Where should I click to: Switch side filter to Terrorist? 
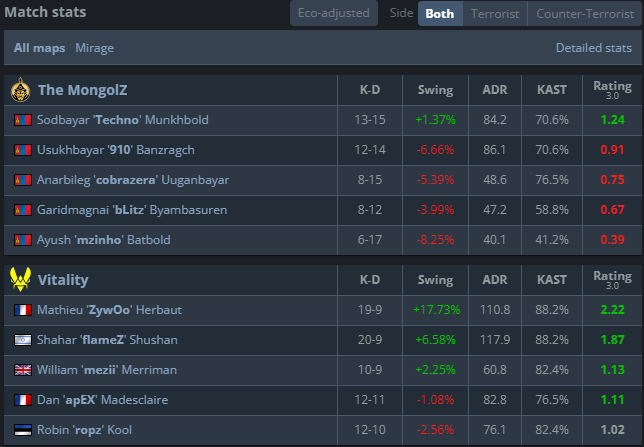[494, 14]
